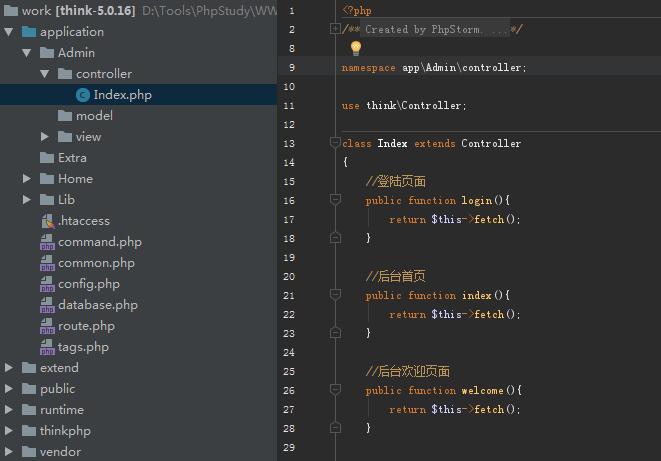Click the route.php file icon

tap(48, 326)
